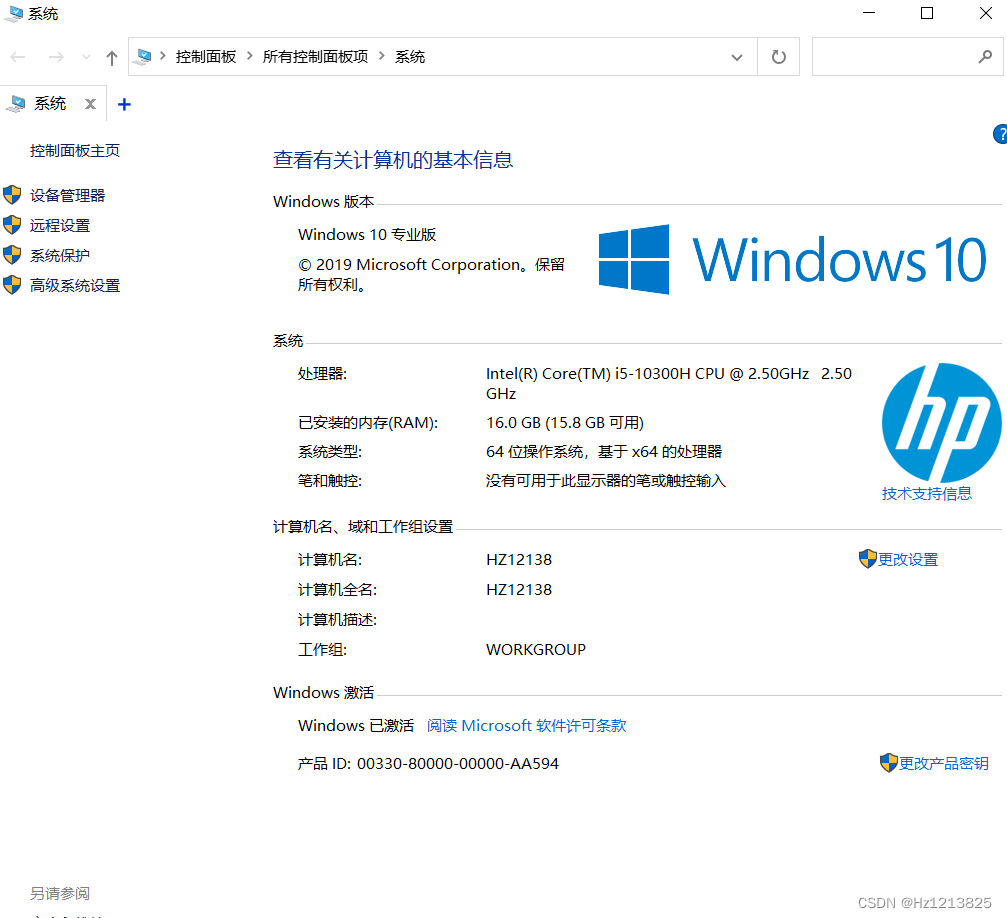Expand chevron after 所有控制面板项 breadcrumb
This screenshot has width=1007, height=918.
[x=382, y=57]
